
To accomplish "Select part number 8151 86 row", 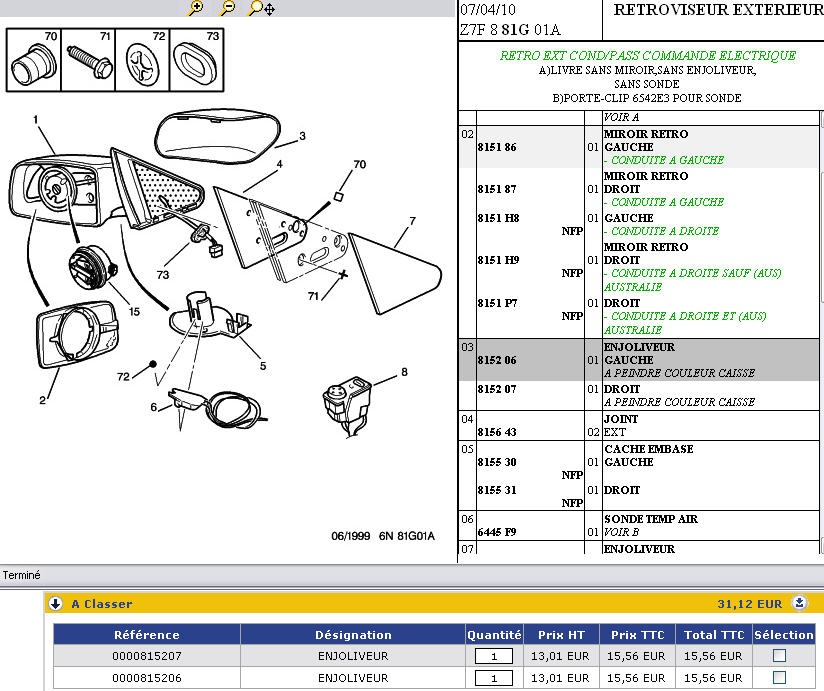I will coord(497,147).
